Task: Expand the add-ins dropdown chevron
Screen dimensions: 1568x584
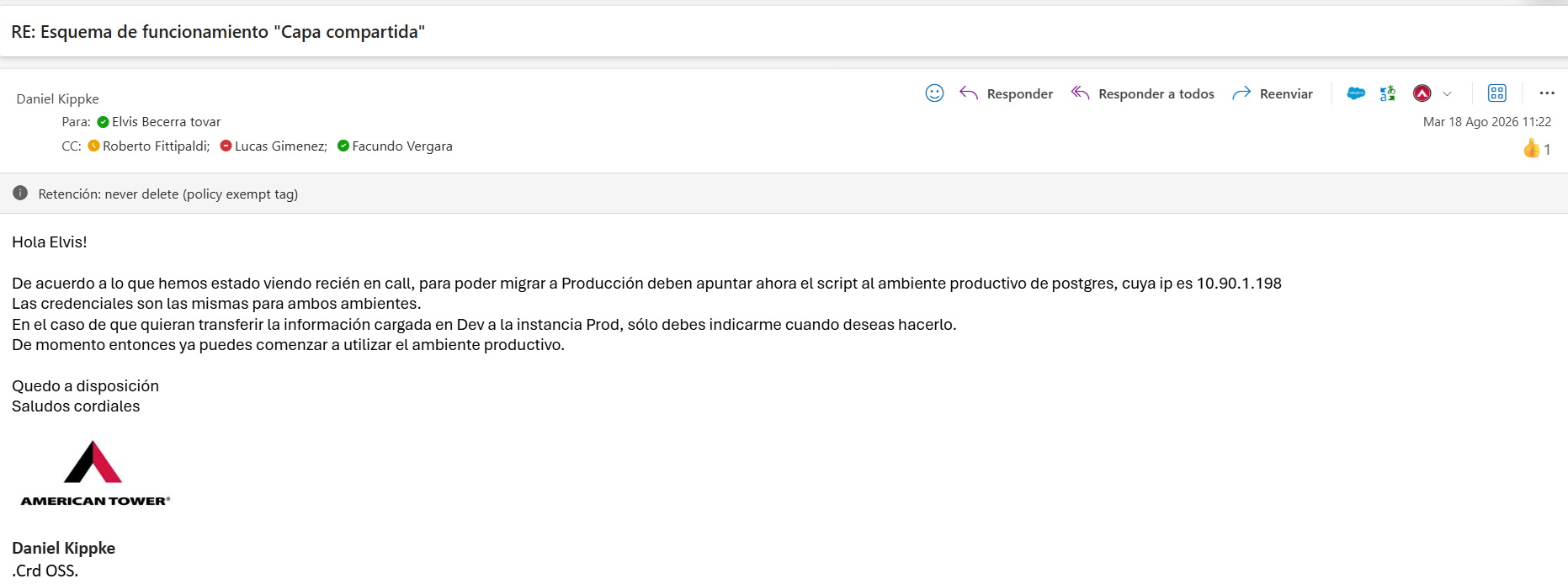Action: point(1447,94)
